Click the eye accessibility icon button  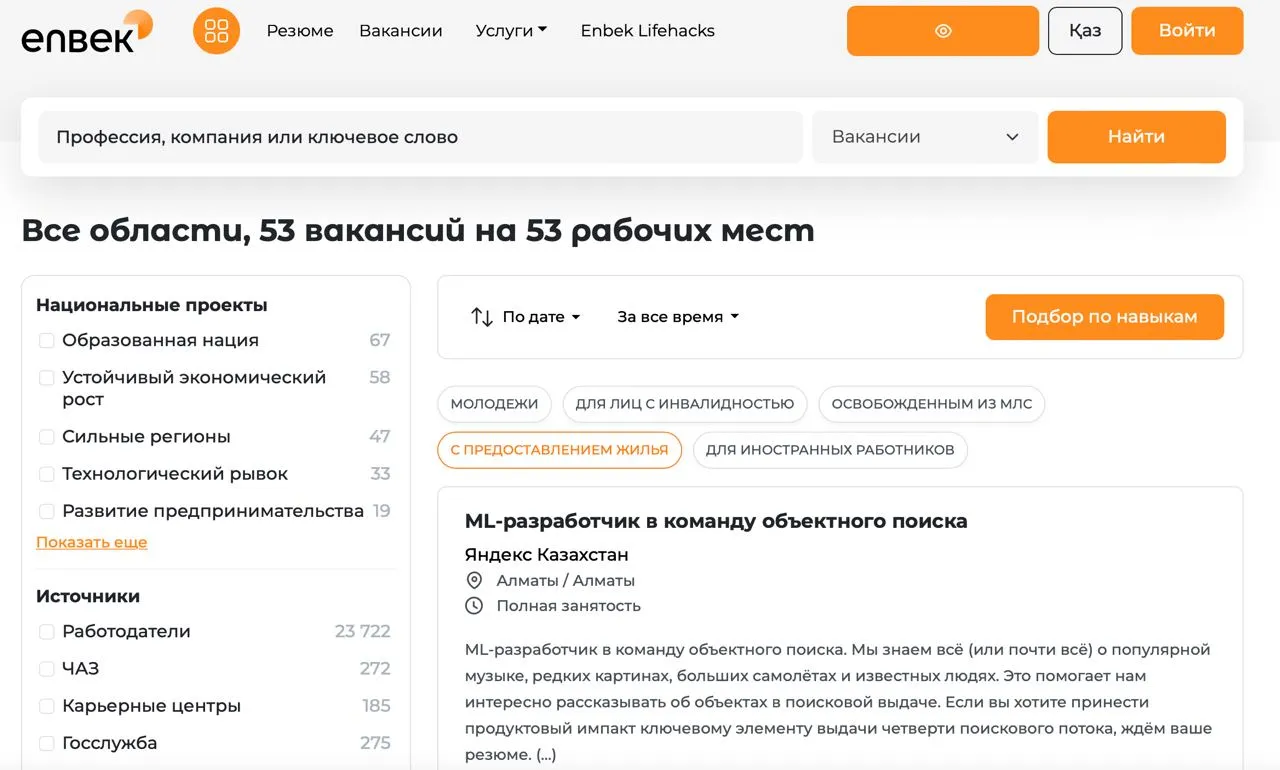tap(942, 31)
